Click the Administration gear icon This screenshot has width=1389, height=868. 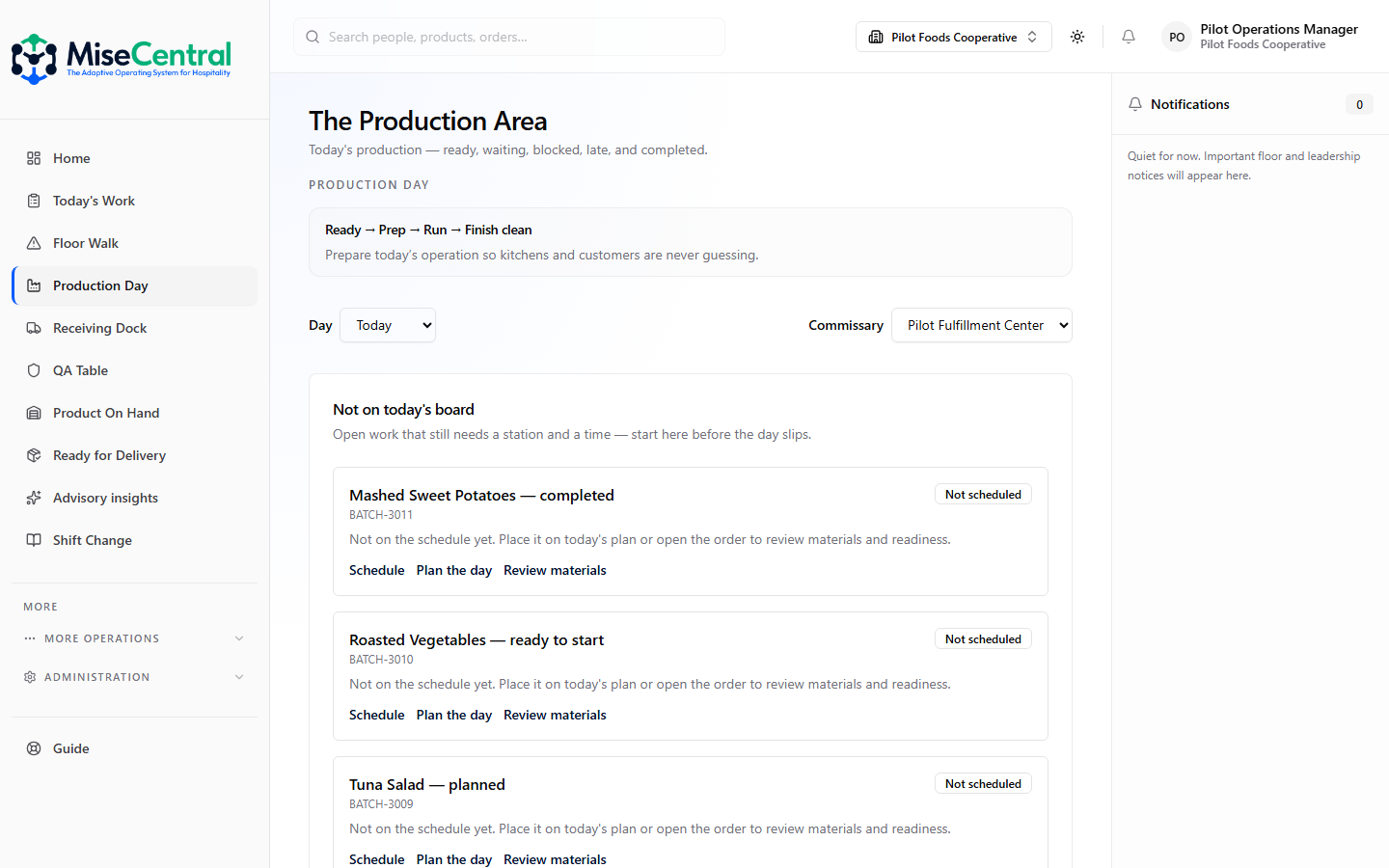click(x=30, y=677)
